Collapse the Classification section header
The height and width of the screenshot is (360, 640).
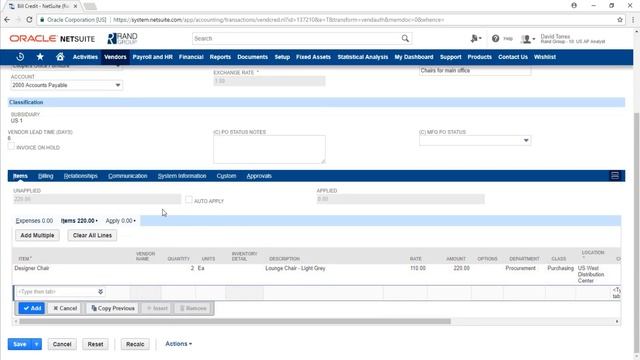pos(316,102)
